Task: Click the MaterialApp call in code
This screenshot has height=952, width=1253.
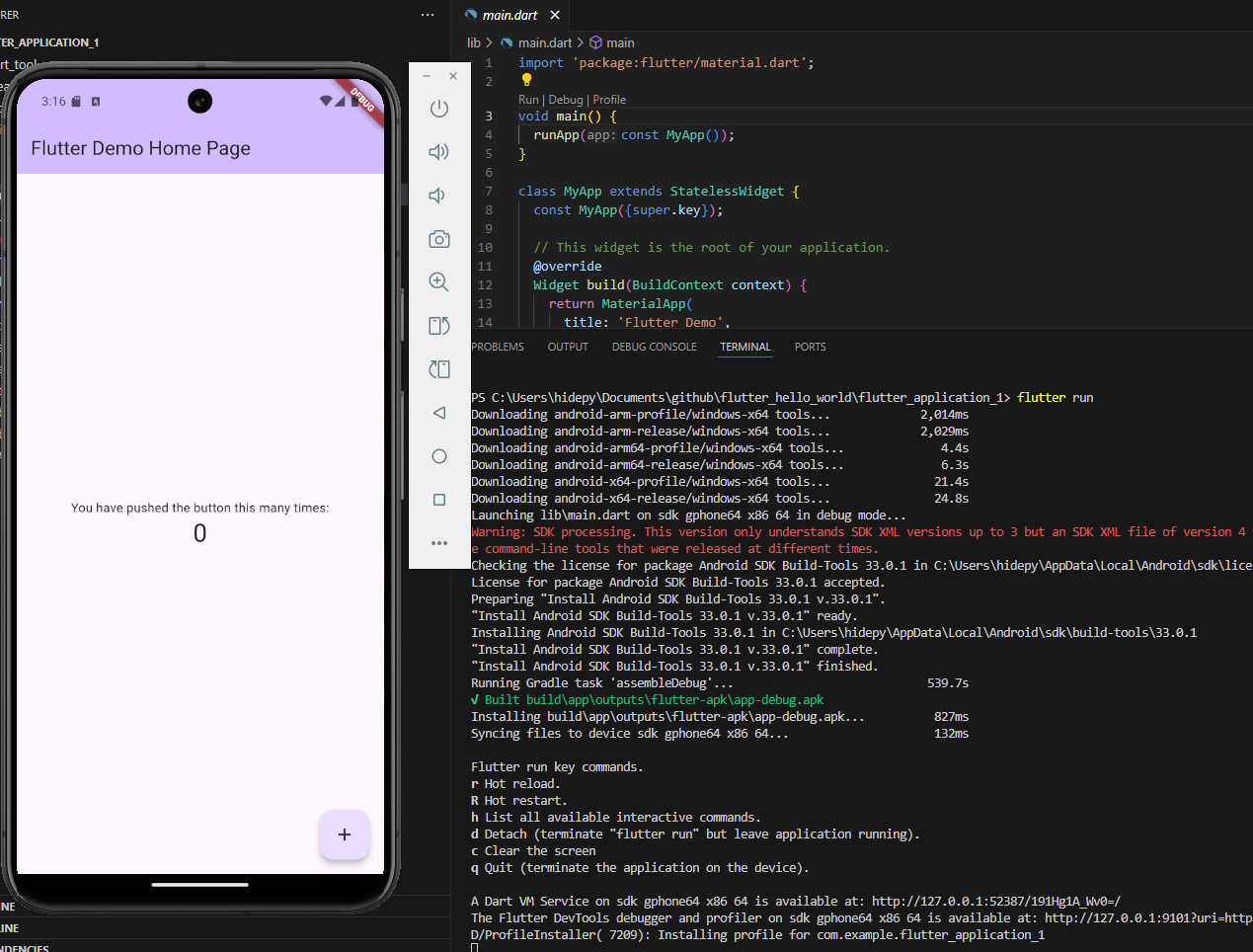Action: (644, 304)
